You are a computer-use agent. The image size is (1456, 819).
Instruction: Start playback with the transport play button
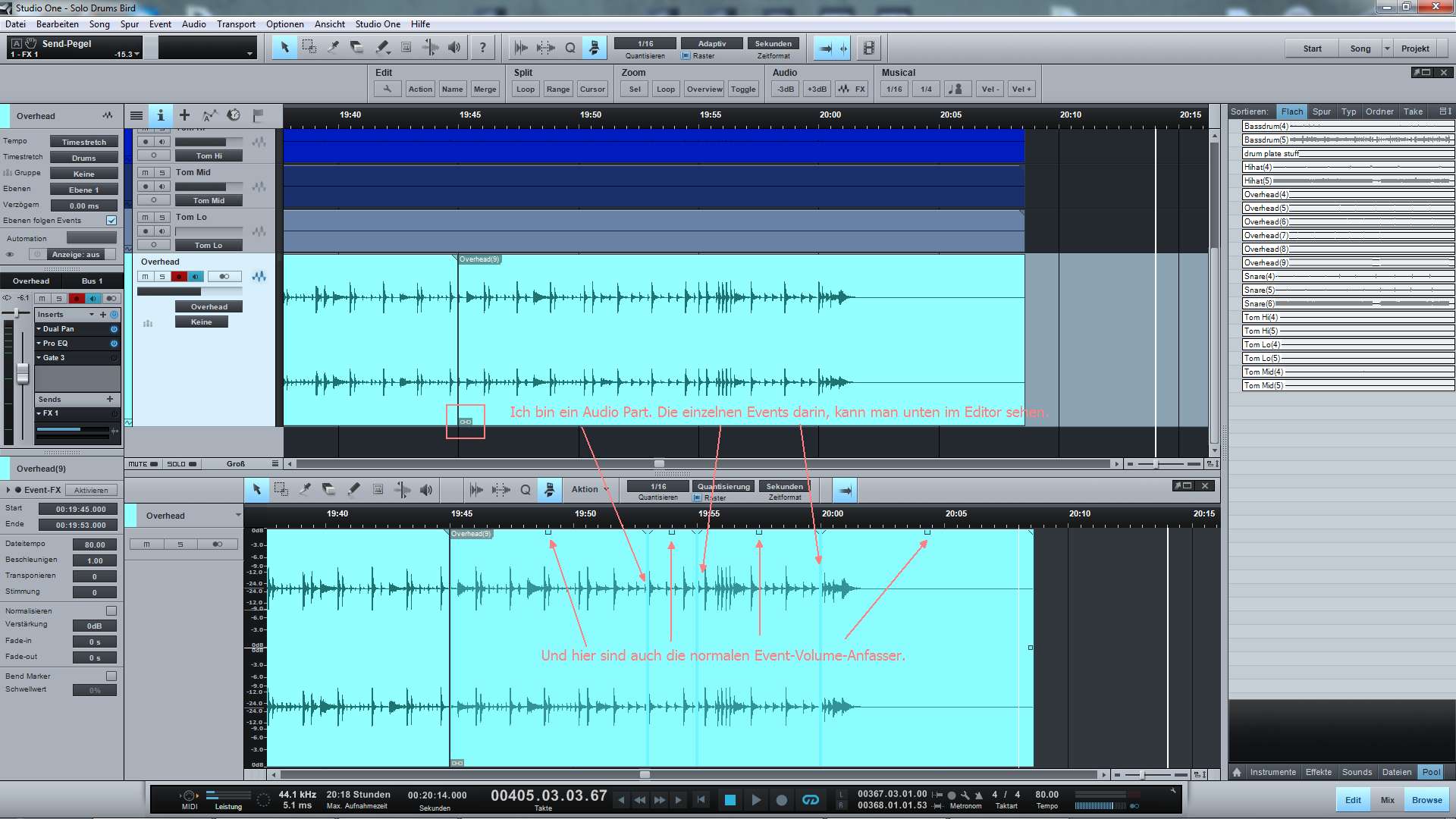tap(755, 800)
